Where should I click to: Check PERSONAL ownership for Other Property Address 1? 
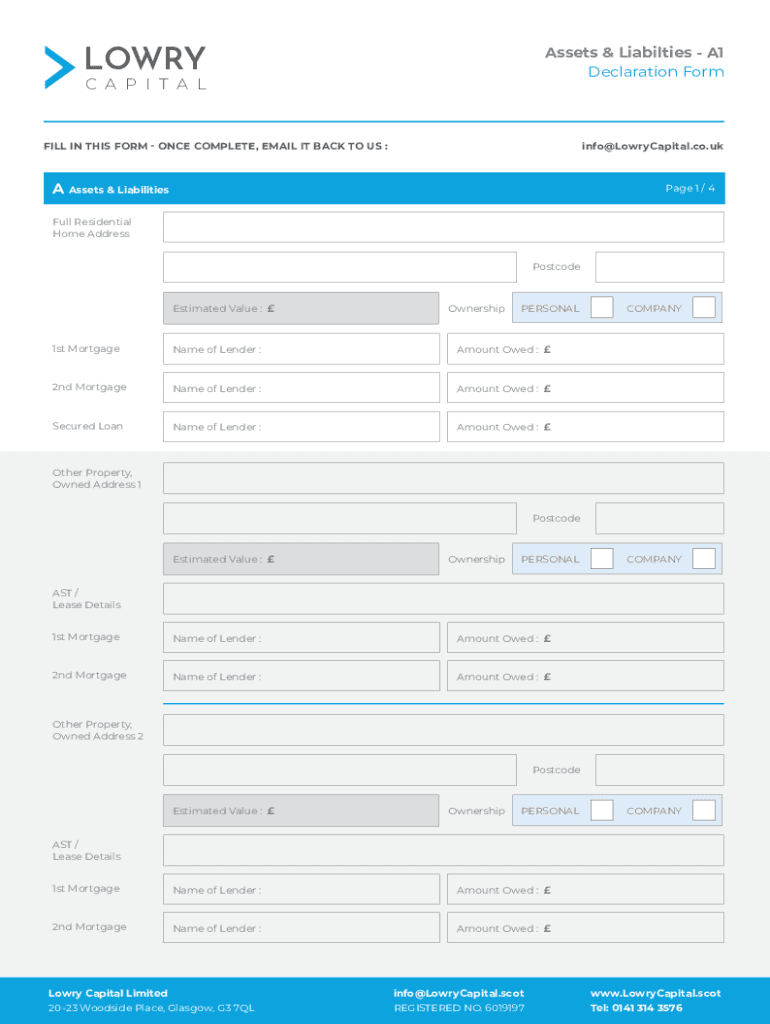pos(601,559)
